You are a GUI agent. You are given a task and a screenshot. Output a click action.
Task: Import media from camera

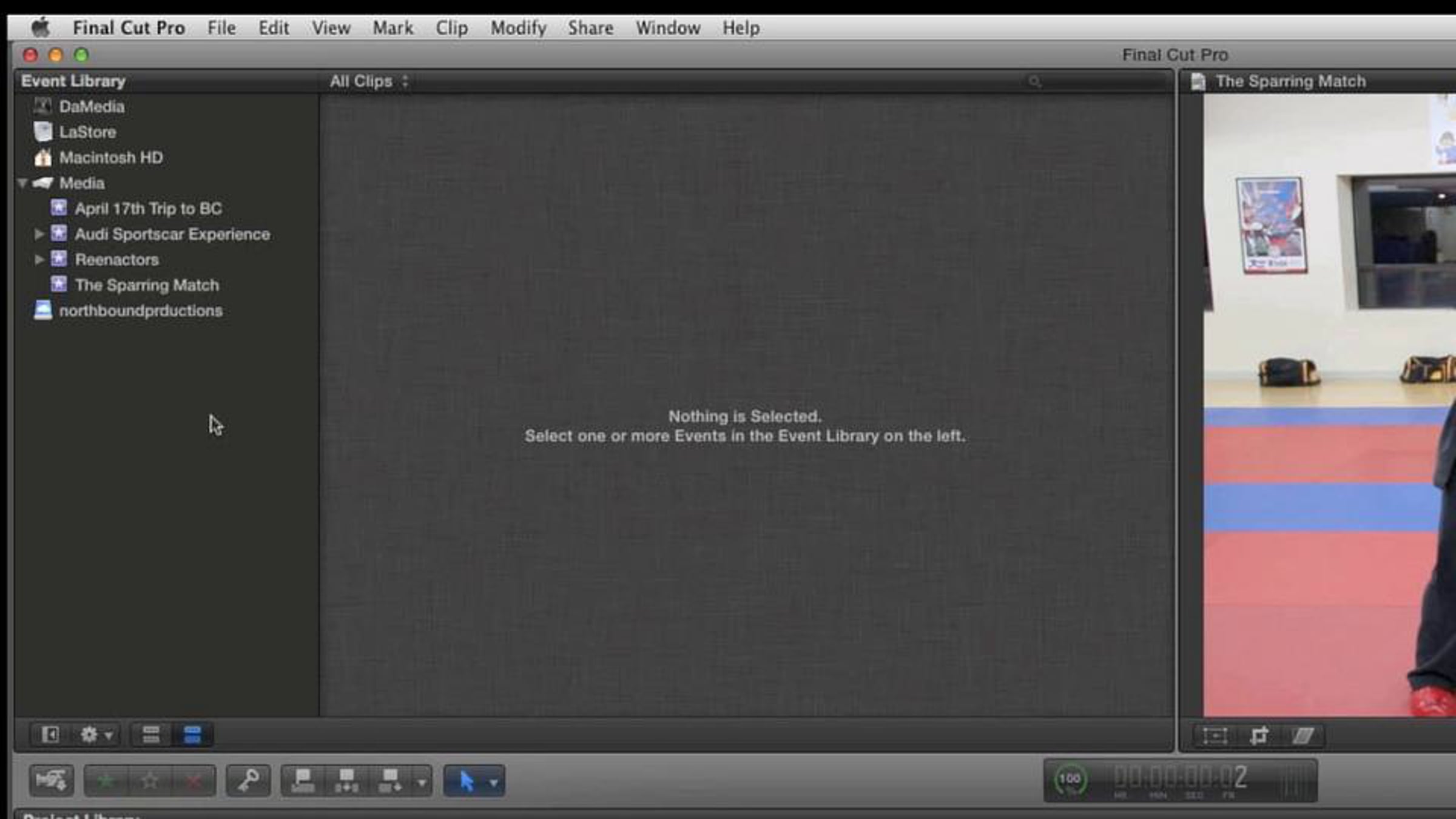point(52,781)
